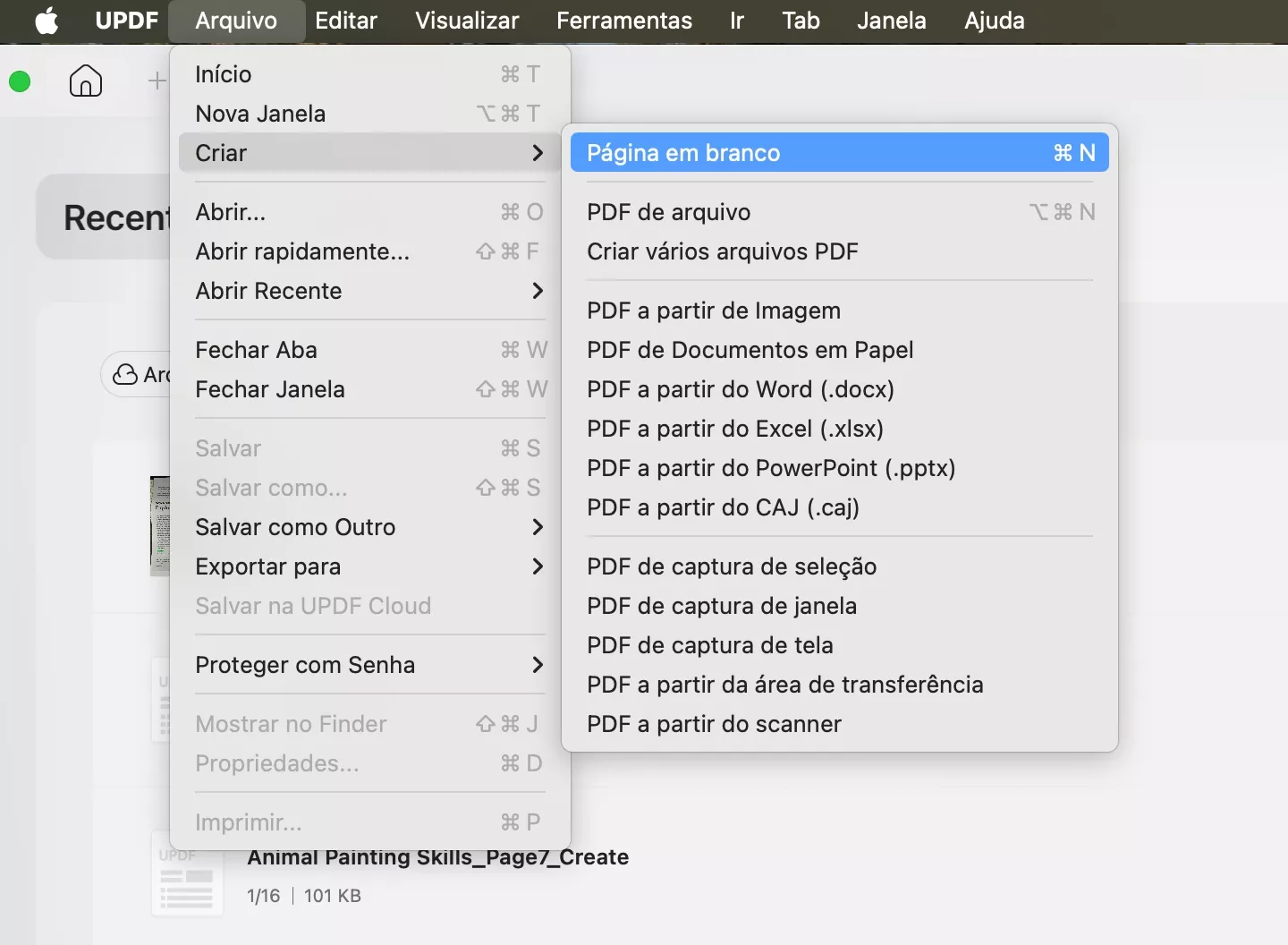1288x945 pixels.
Task: Choose PDF a partir do CAJ (.caj)
Action: [x=840, y=507]
